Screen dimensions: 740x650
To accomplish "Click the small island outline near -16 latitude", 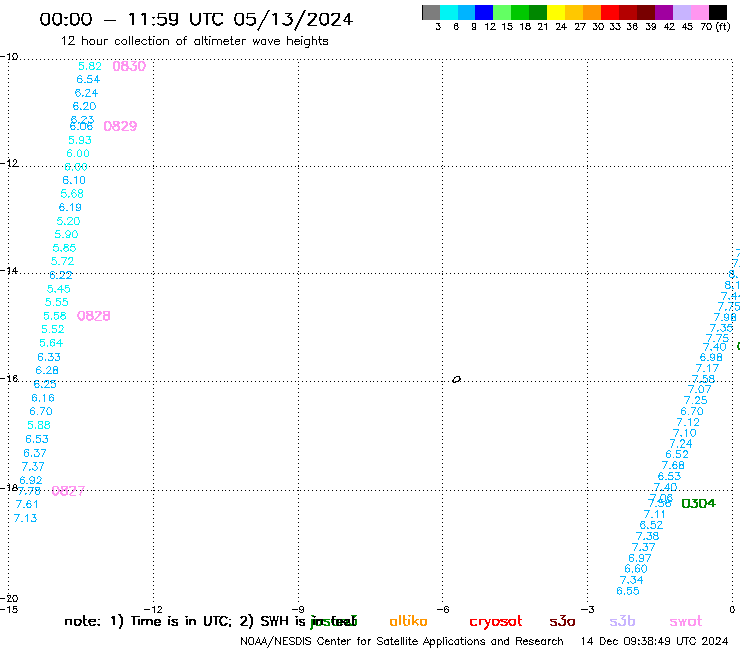I will (456, 379).
